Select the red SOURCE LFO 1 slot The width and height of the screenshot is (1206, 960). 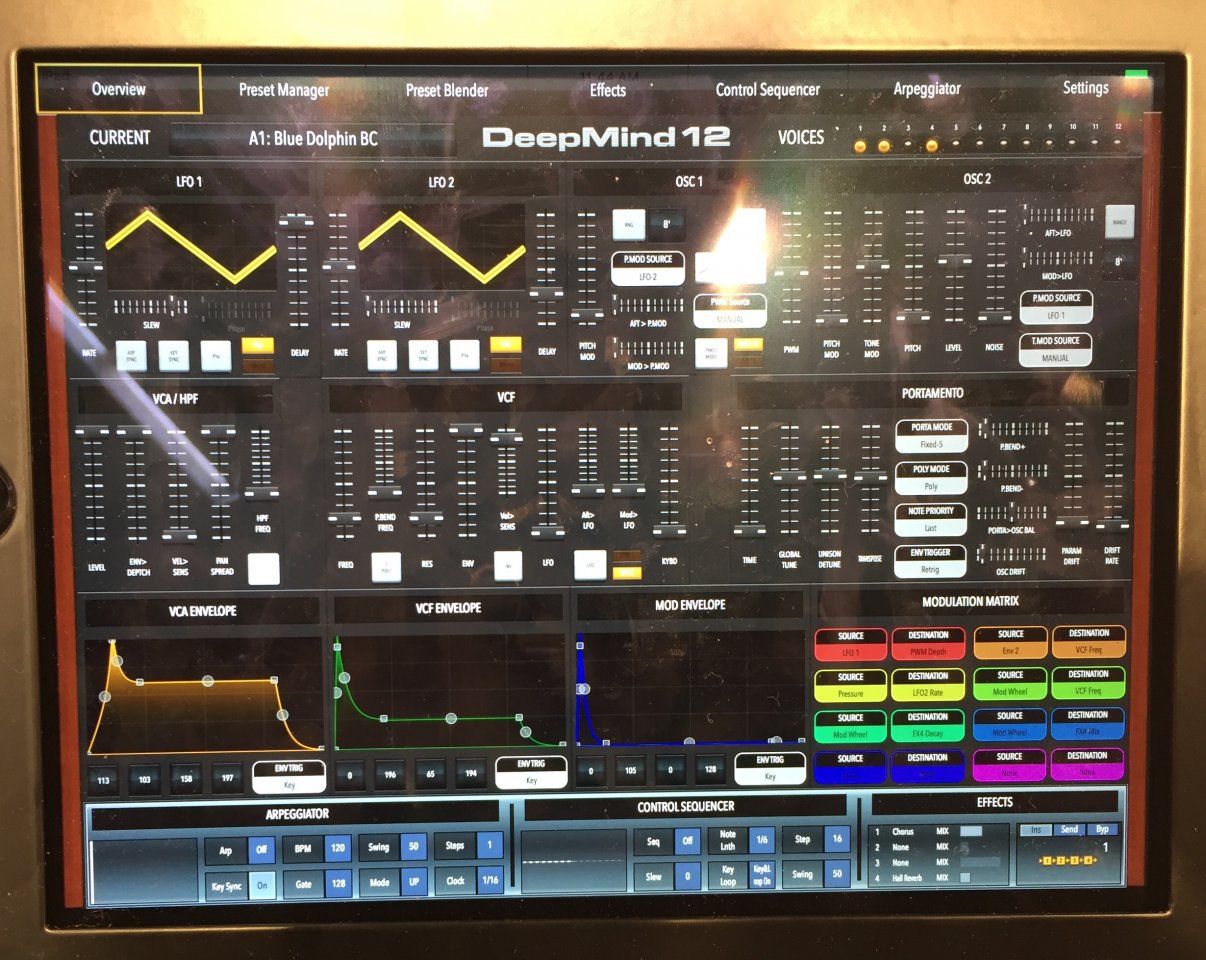[850, 645]
